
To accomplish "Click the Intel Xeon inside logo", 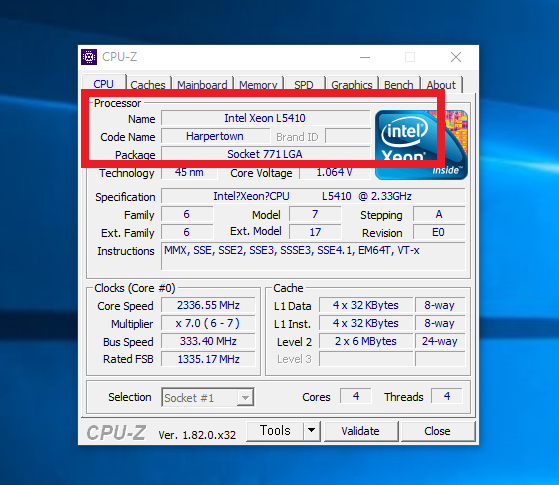I will tap(421, 144).
